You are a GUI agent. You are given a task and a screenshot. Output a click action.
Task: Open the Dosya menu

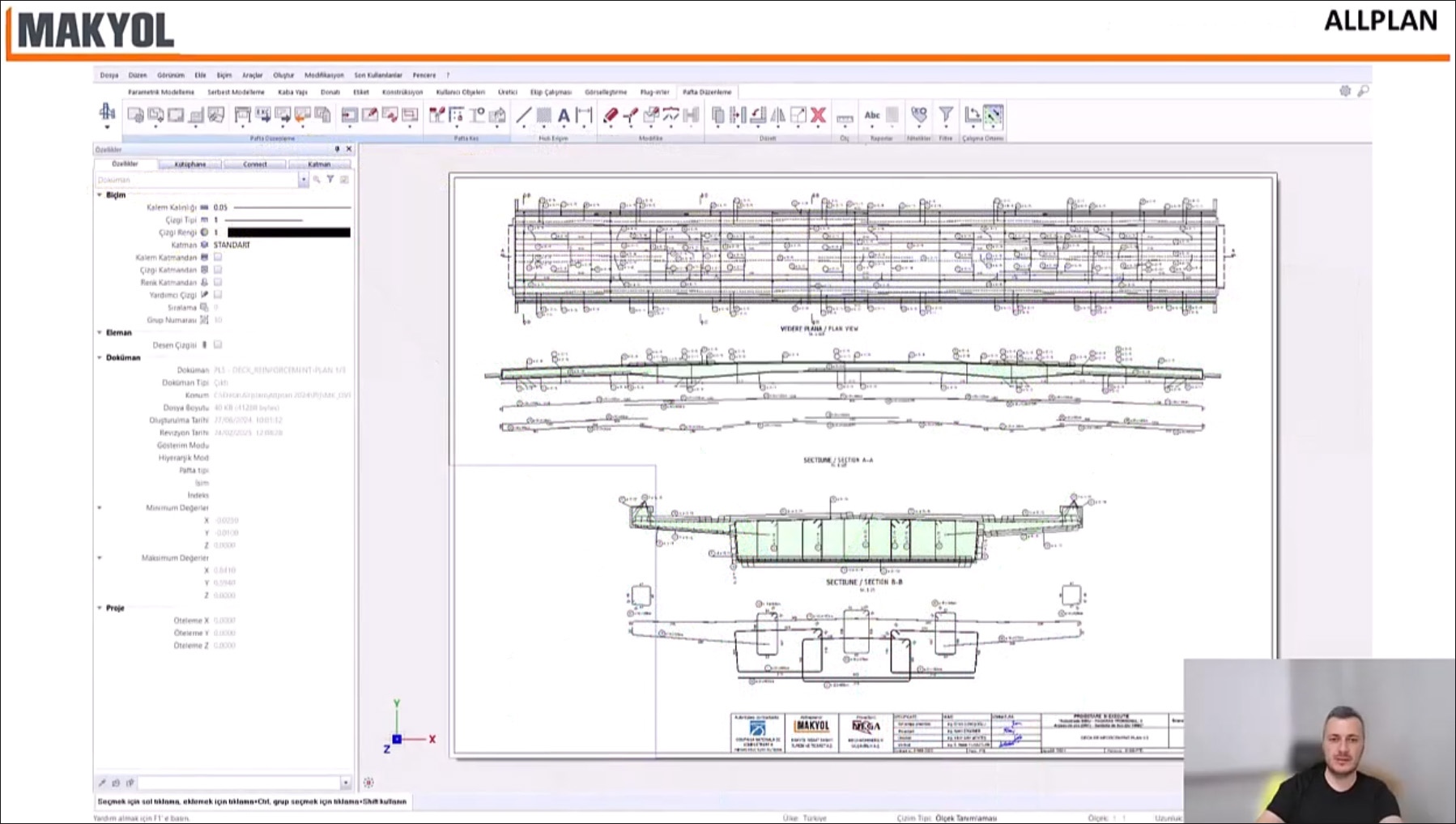(x=109, y=75)
